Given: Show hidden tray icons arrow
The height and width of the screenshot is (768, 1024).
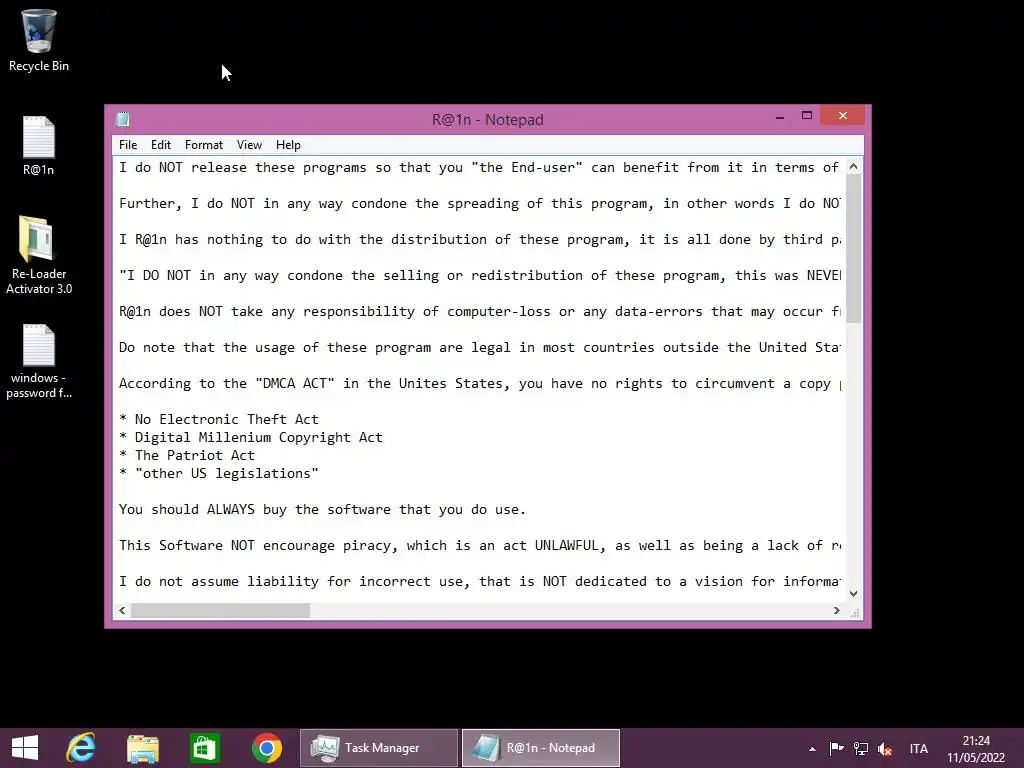Looking at the screenshot, I should tap(812, 749).
